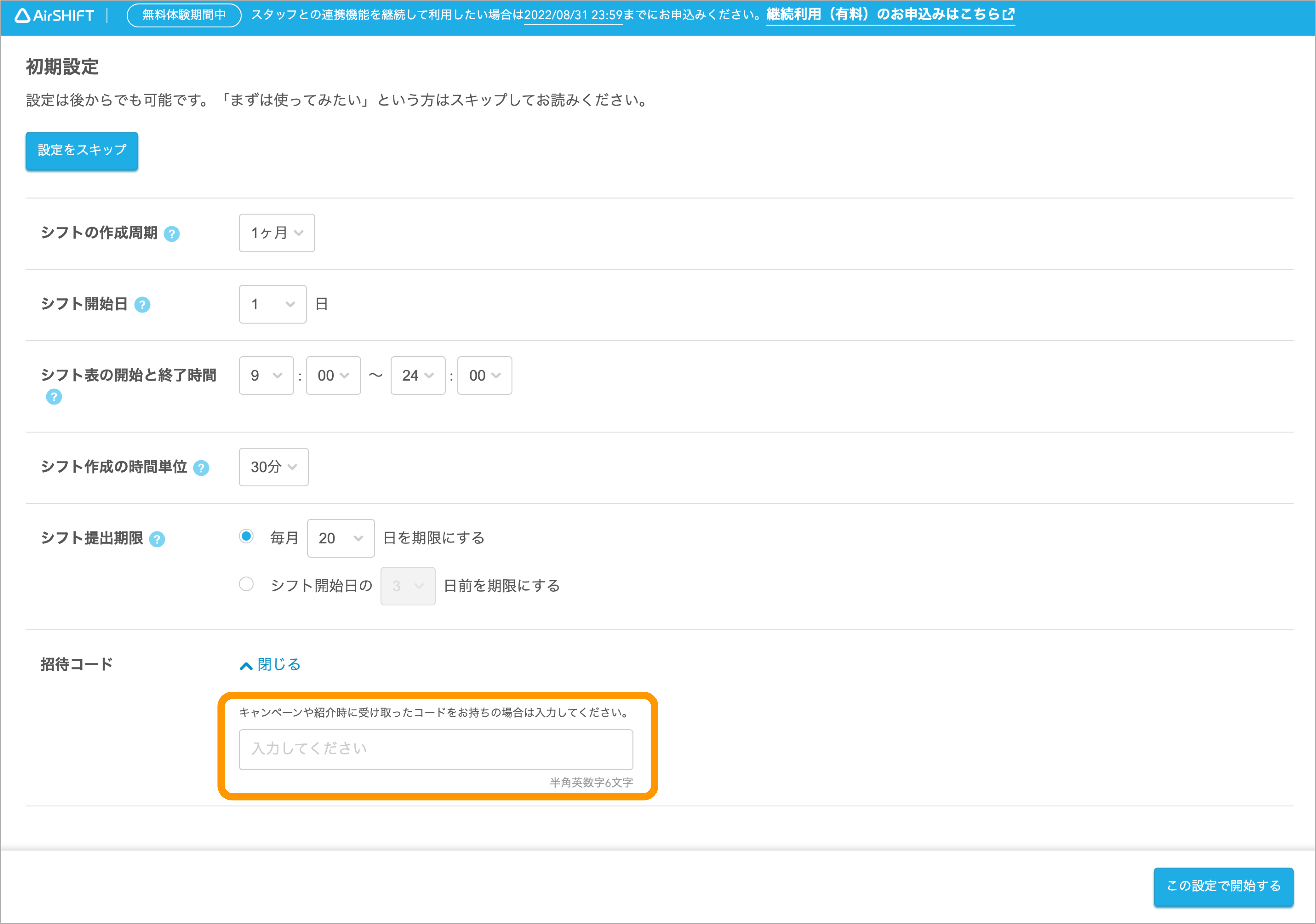
Task: Open the start minute 00 dropdown
Action: 334,376
